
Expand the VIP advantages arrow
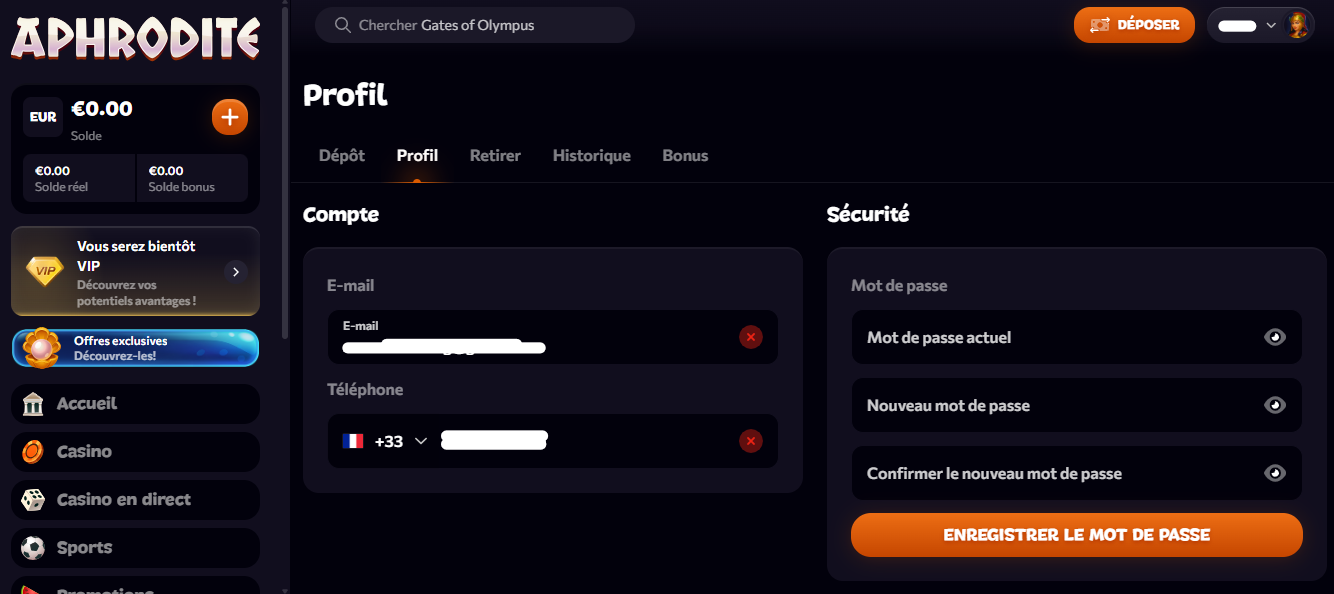click(235, 271)
